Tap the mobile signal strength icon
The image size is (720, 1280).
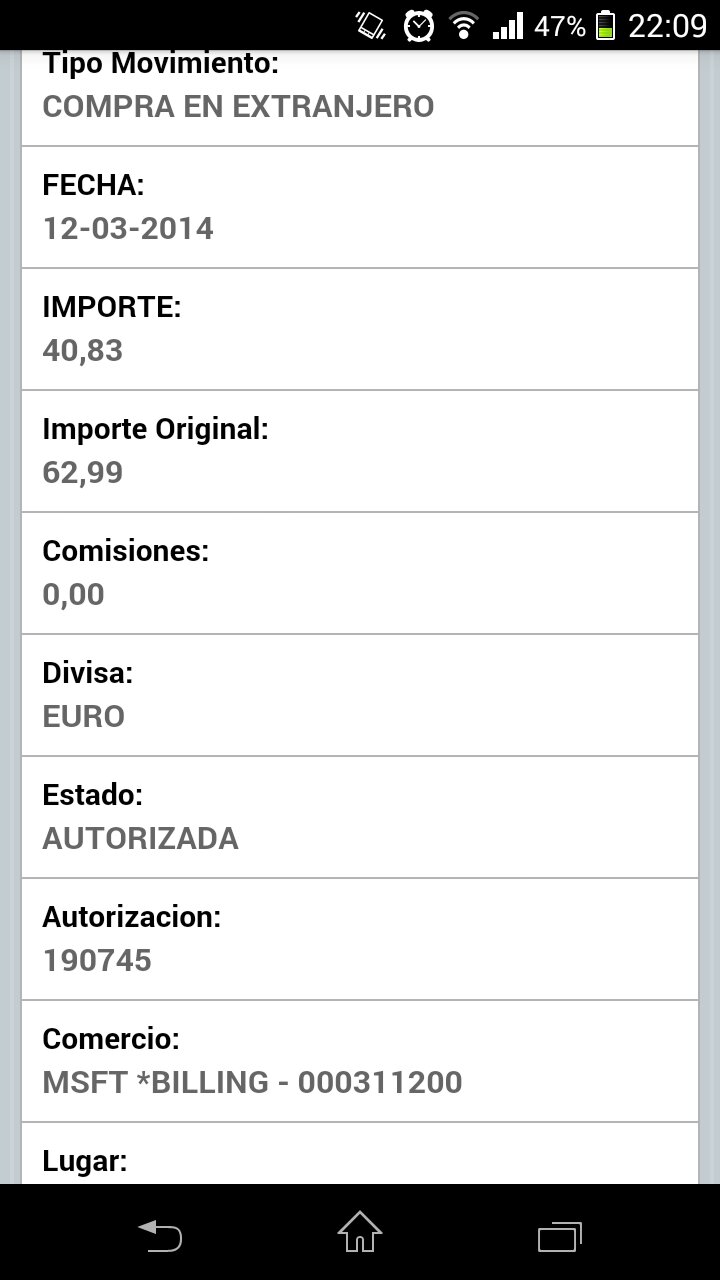point(508,25)
